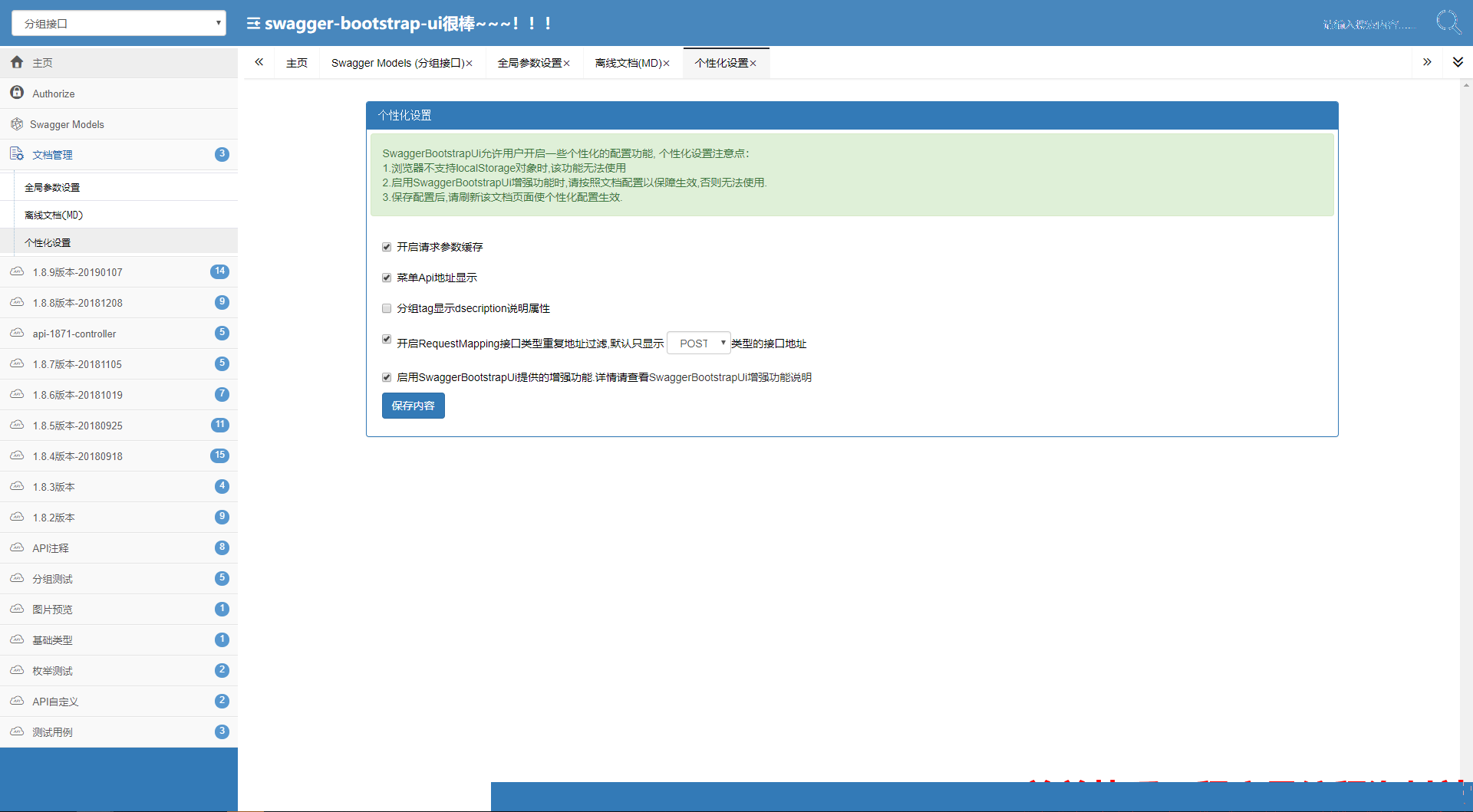Select 个性化设置 in the sidebar submenu

[x=119, y=242]
